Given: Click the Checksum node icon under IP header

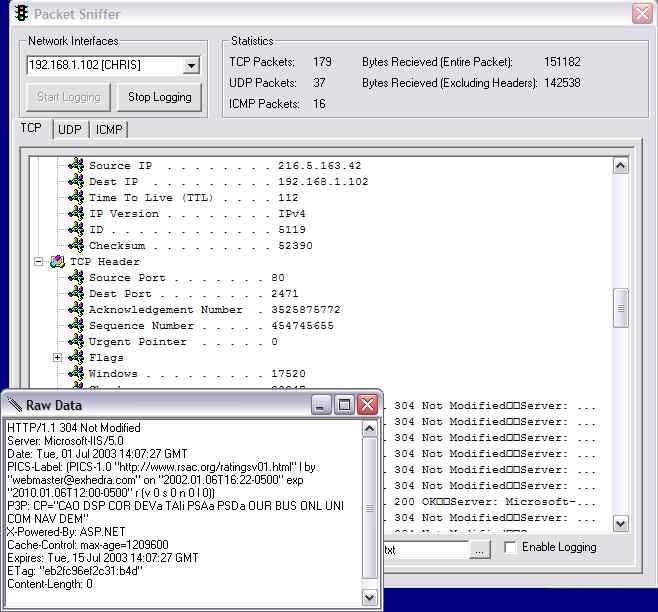Looking at the screenshot, I should (x=76, y=246).
